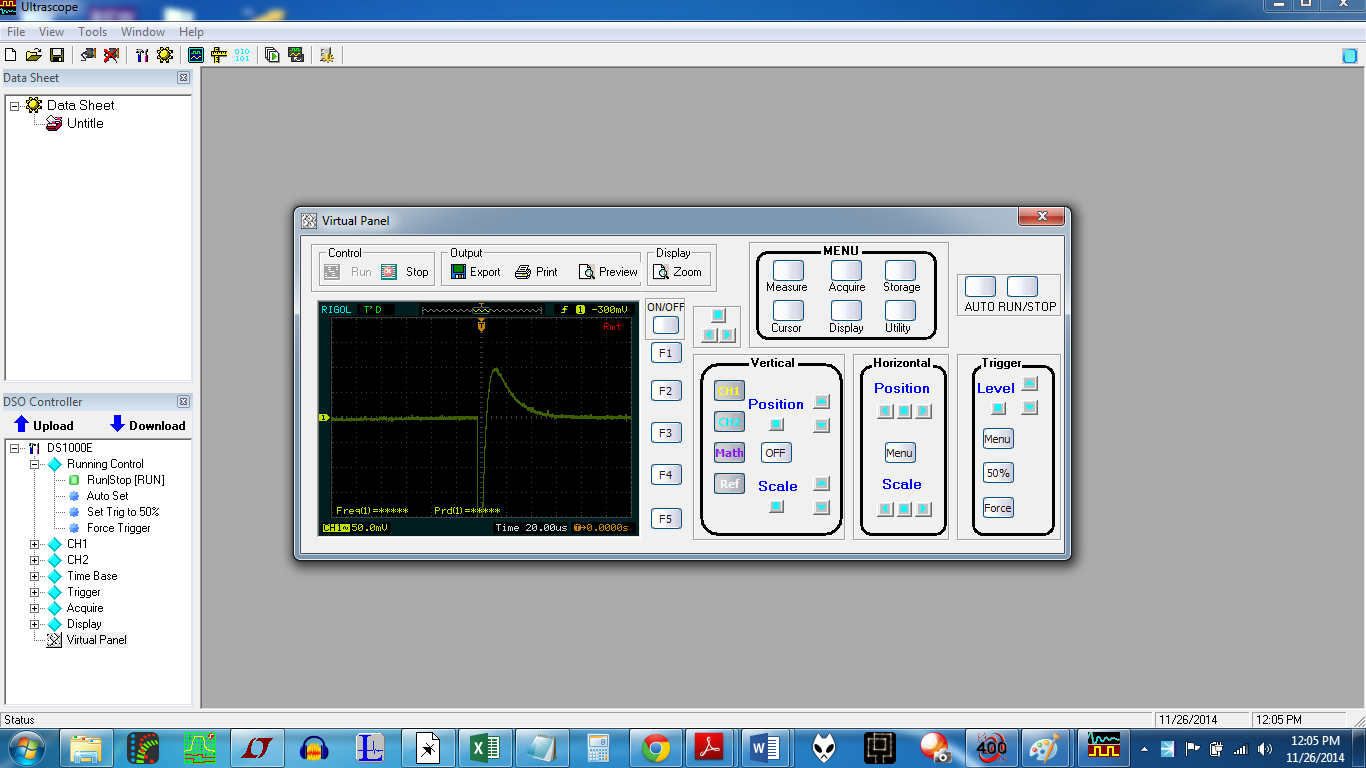This screenshot has width=1366, height=768.
Task: Expand the CH1 tree node
Action: coord(35,544)
